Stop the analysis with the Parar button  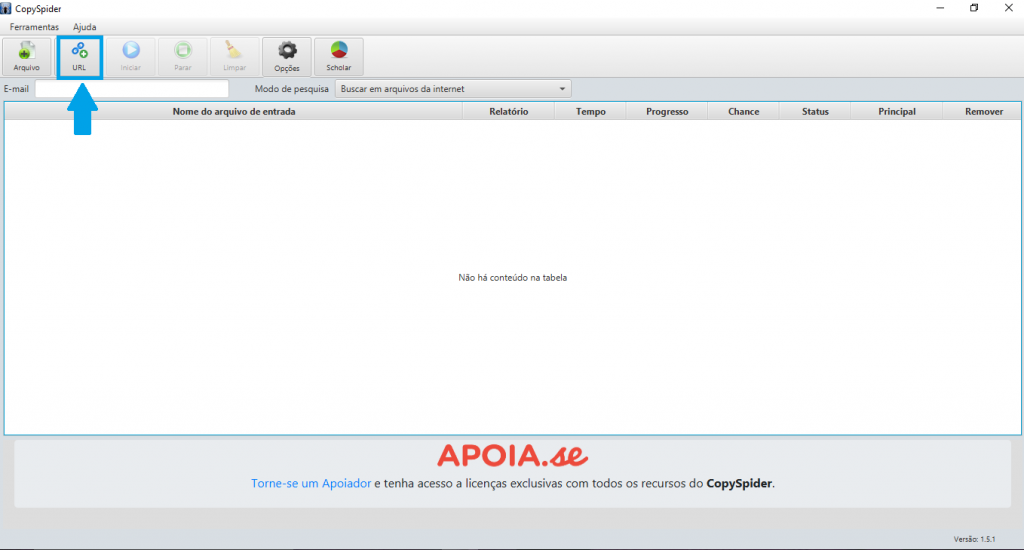tap(183, 57)
